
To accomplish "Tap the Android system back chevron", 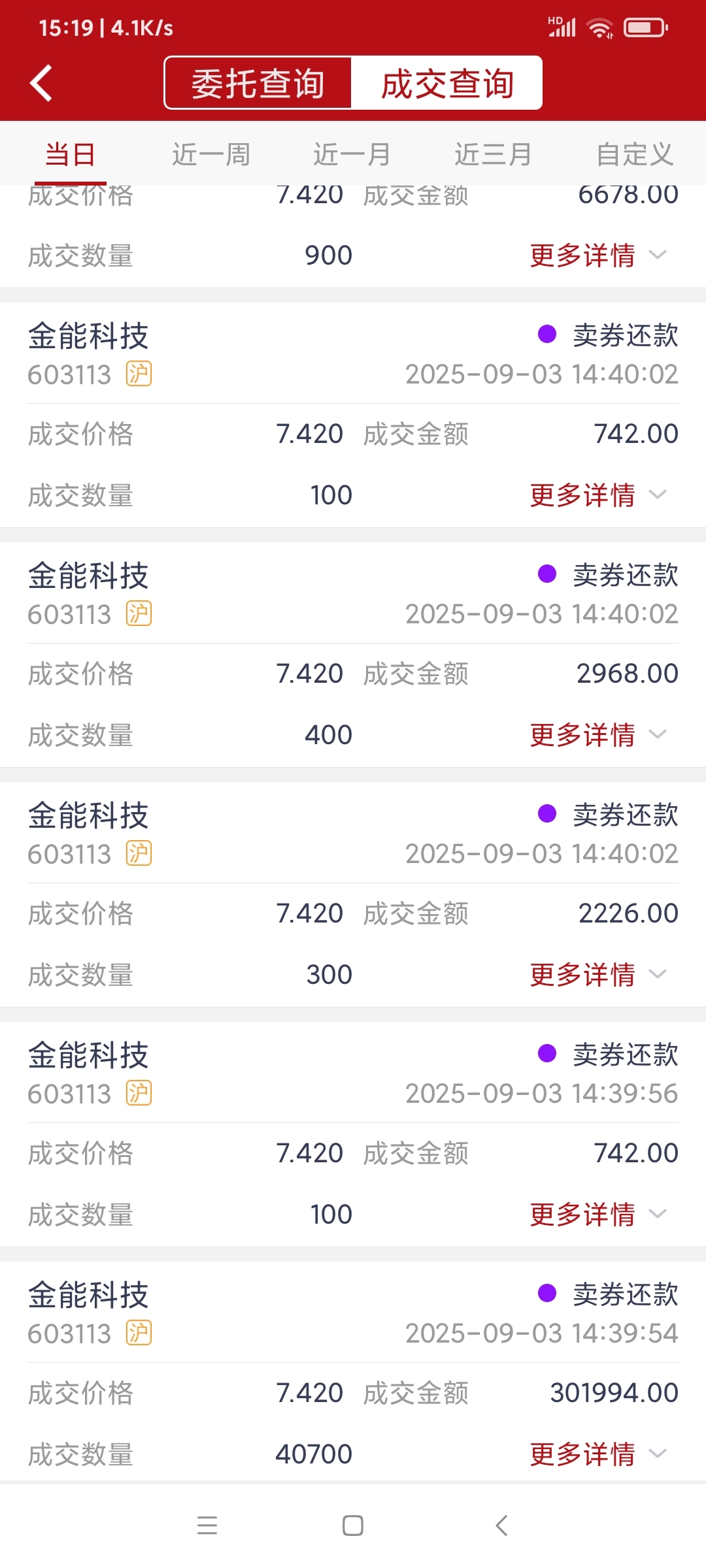I will coord(501,1525).
